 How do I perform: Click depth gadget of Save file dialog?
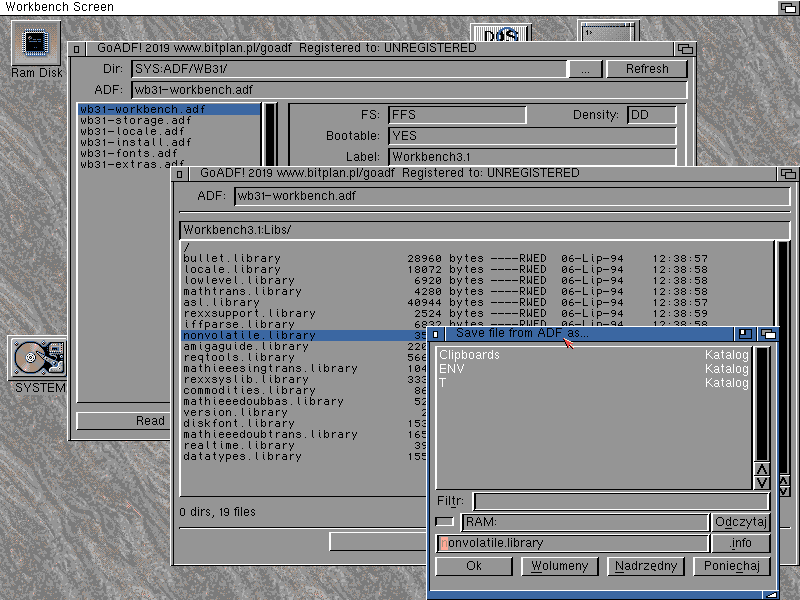(768, 334)
